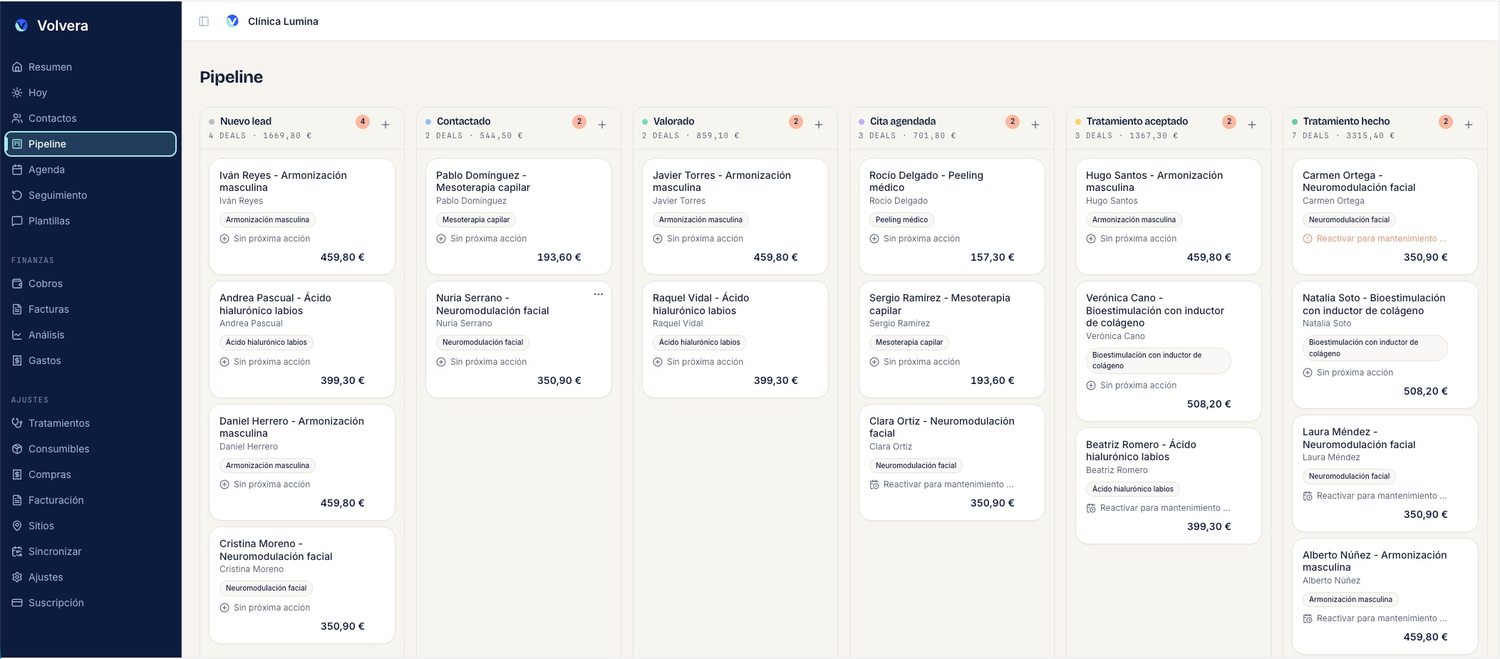Click Sin próxima acción on Hugo Santos card
The image size is (1500, 659).
pos(1138,239)
